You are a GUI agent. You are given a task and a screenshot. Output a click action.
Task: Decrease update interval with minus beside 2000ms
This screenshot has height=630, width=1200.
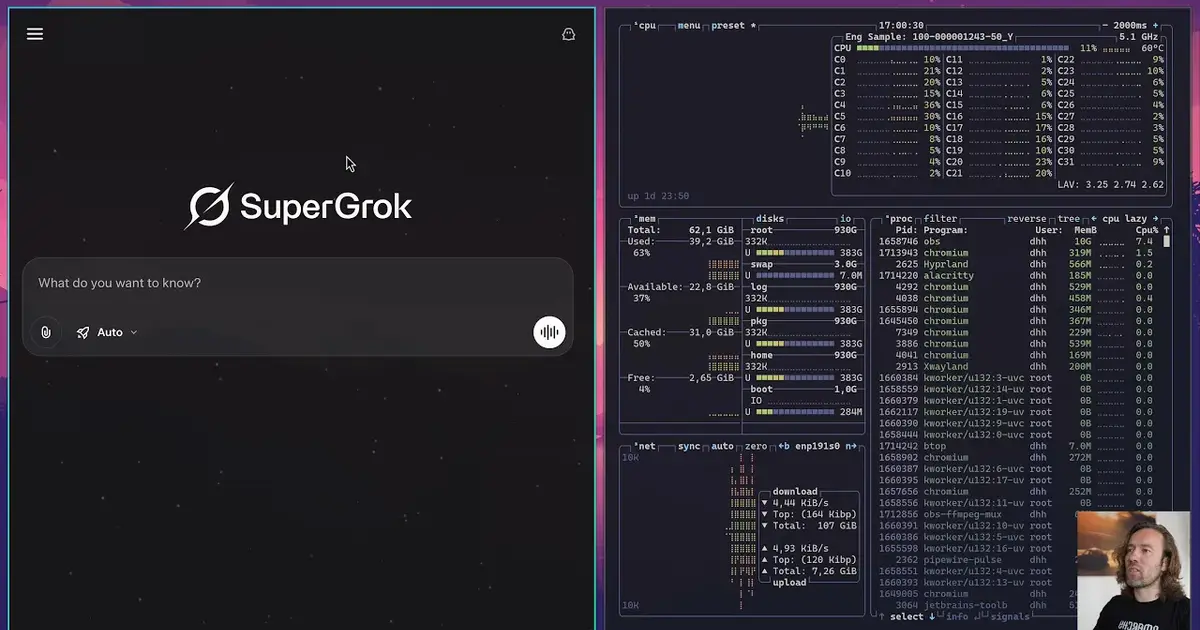click(1104, 25)
